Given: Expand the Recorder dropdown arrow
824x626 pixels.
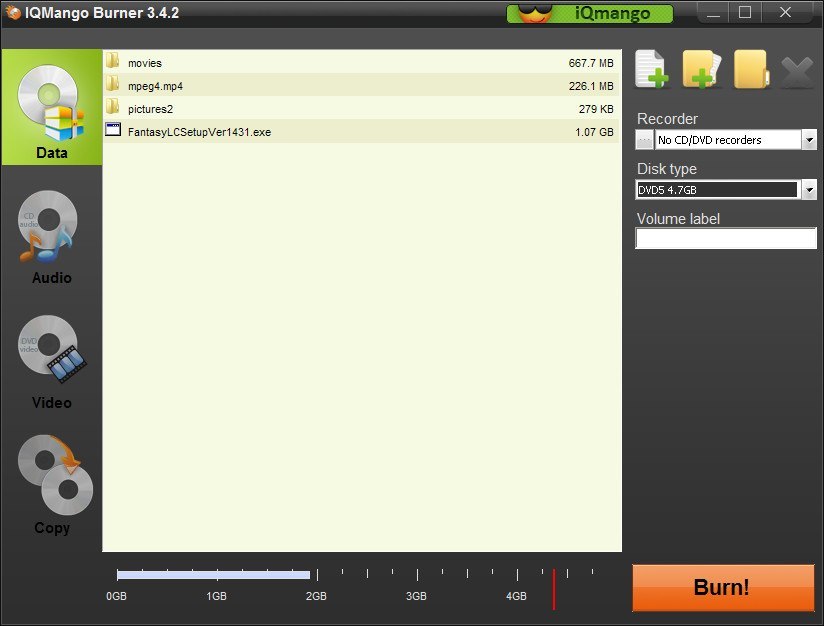Looking at the screenshot, I should click(809, 140).
